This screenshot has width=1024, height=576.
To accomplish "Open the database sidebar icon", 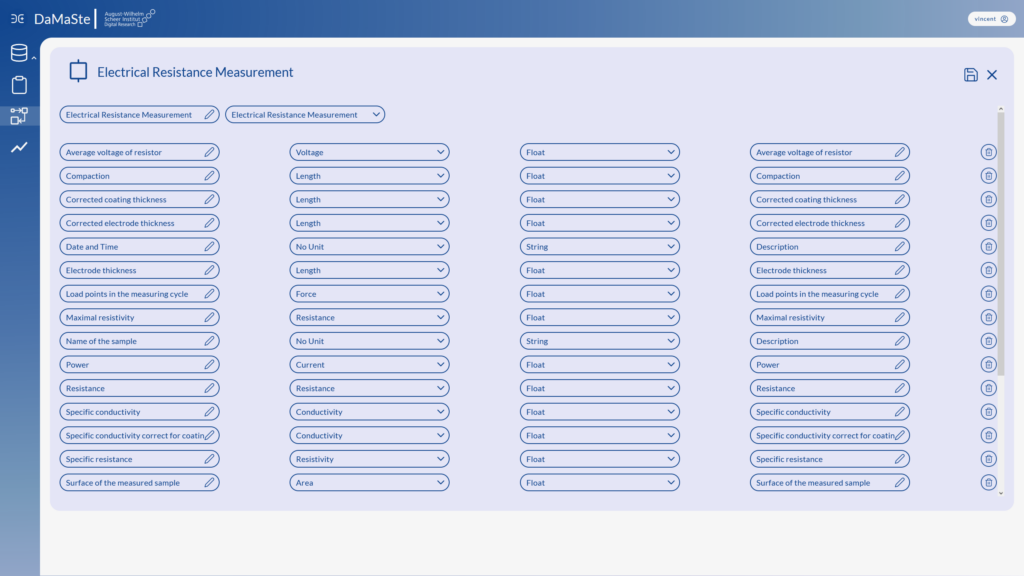I will pyautogui.click(x=19, y=53).
